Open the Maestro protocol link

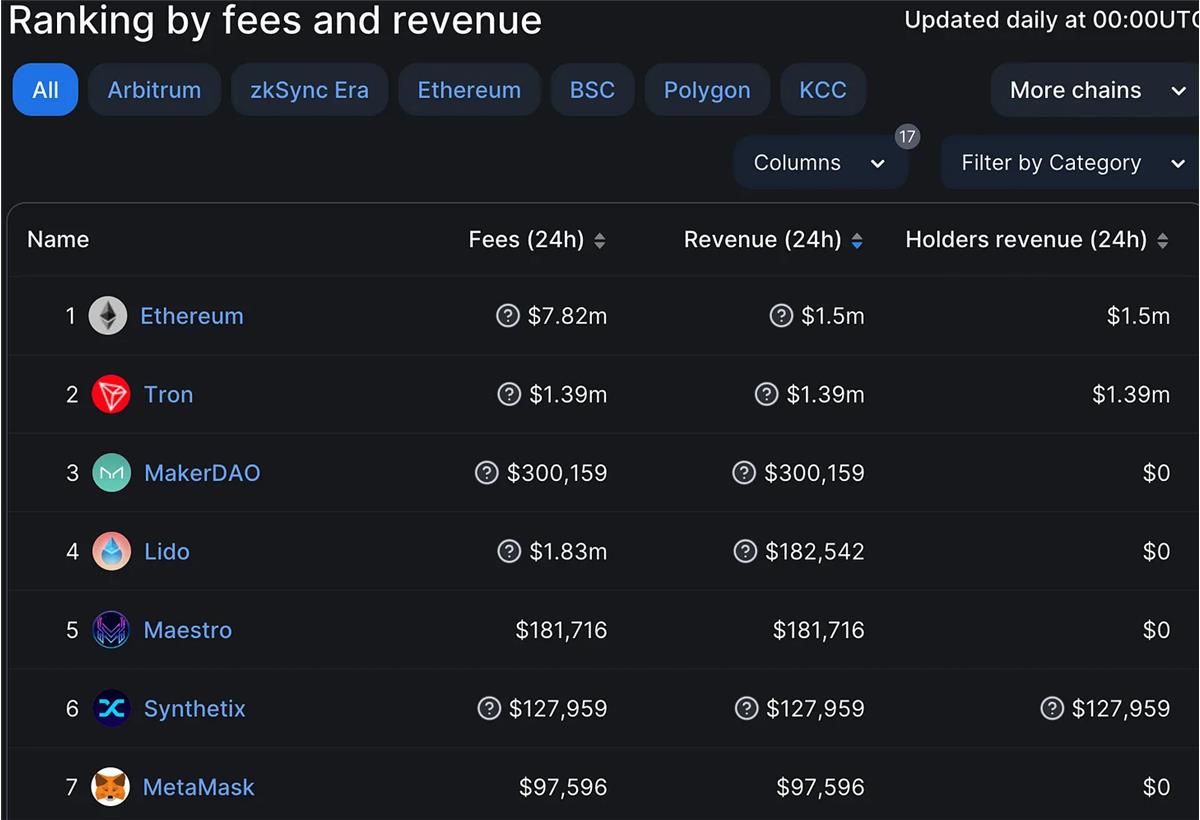click(x=188, y=630)
